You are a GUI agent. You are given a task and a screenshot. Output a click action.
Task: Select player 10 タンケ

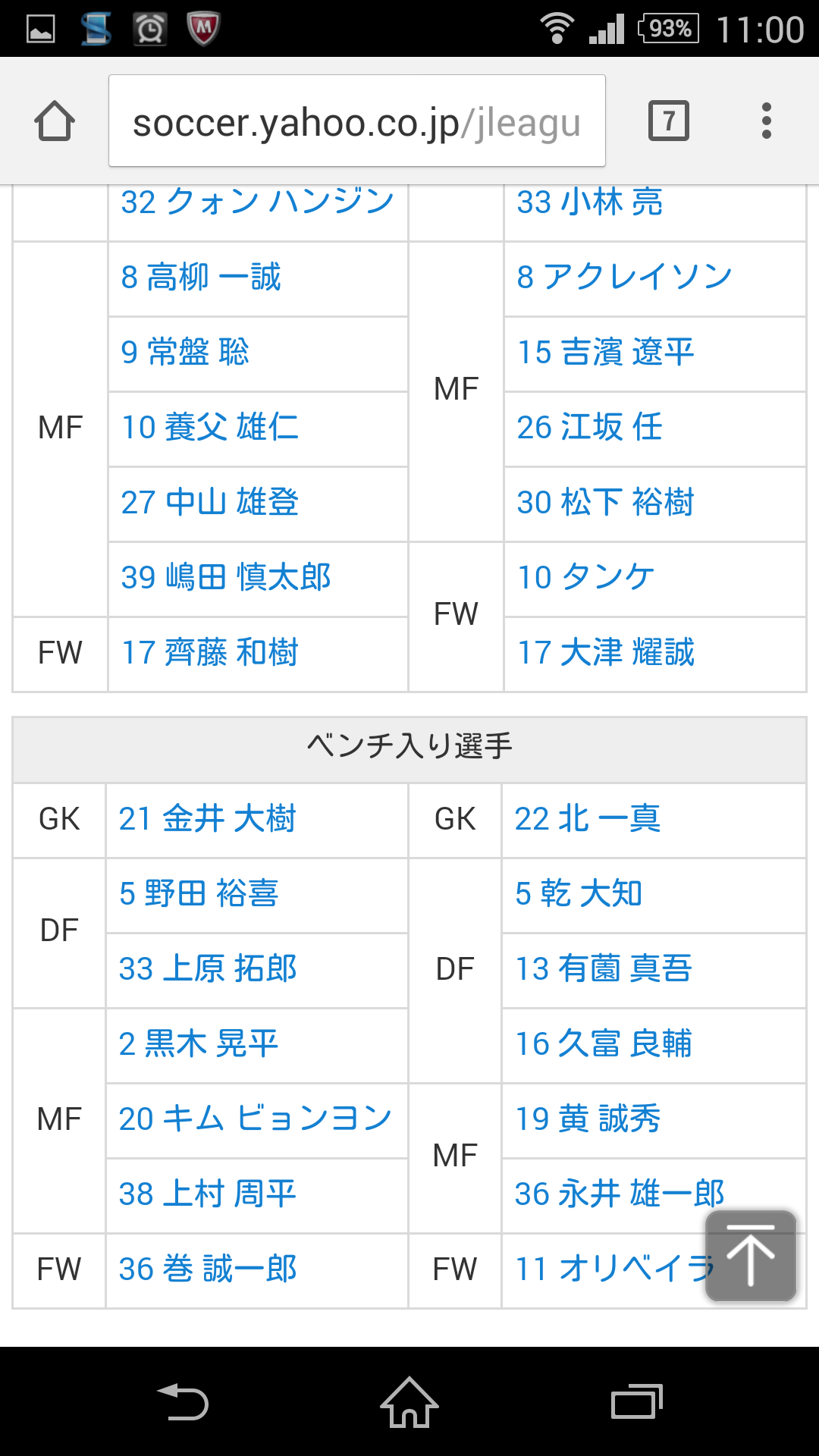[x=585, y=577]
